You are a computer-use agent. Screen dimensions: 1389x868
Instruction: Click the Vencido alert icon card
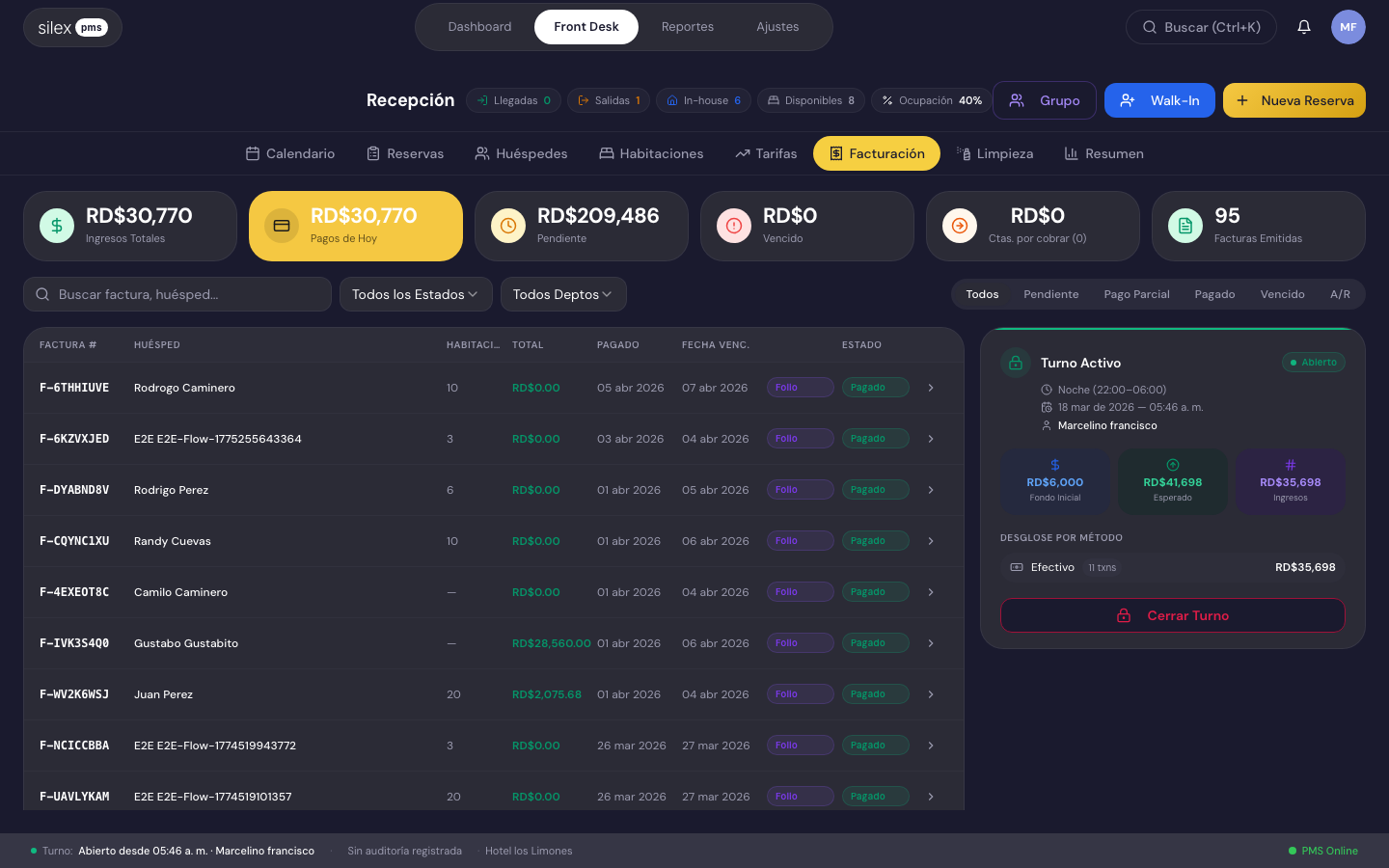806,226
